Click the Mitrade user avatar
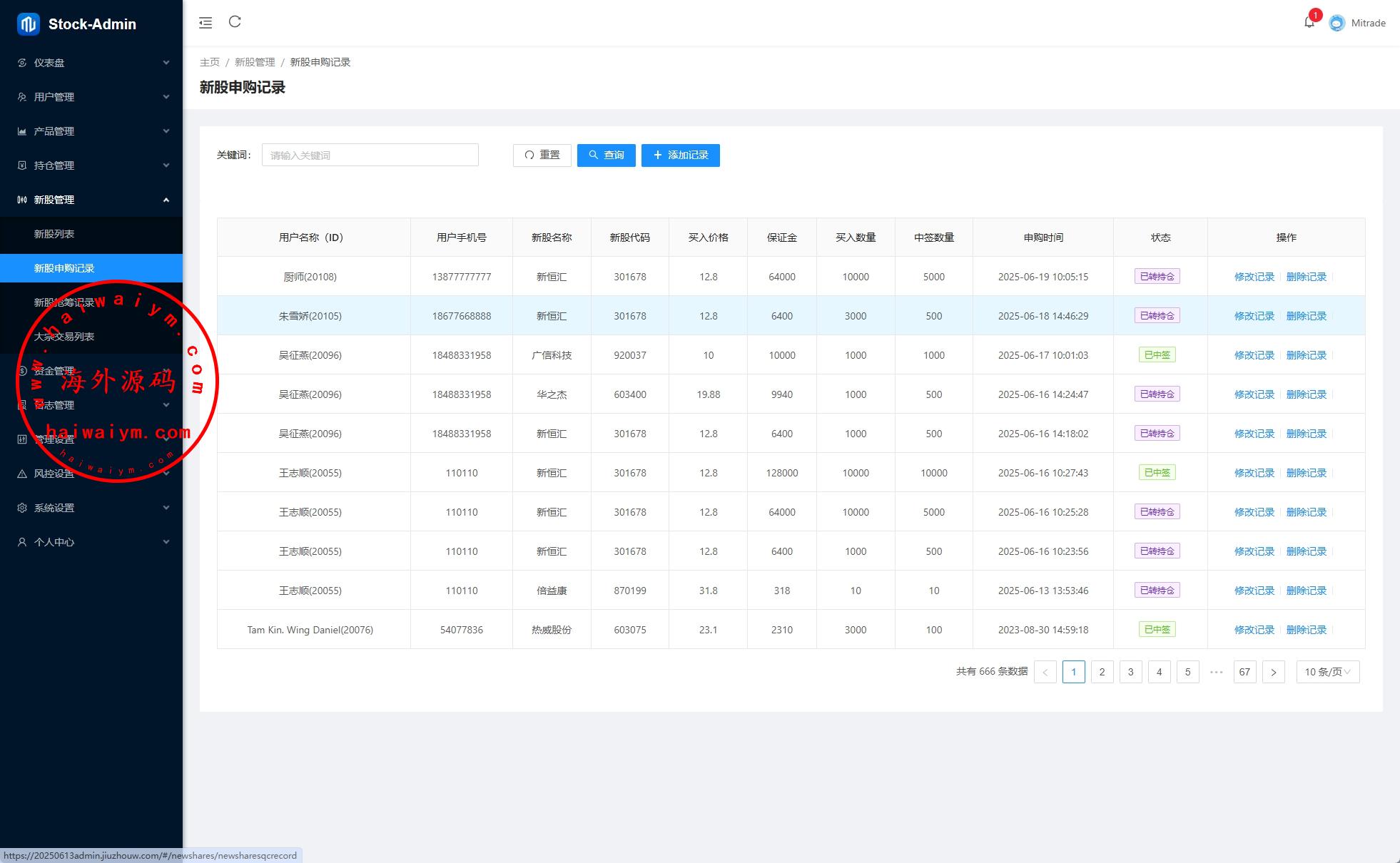The width and height of the screenshot is (1400, 863). pos(1336,23)
